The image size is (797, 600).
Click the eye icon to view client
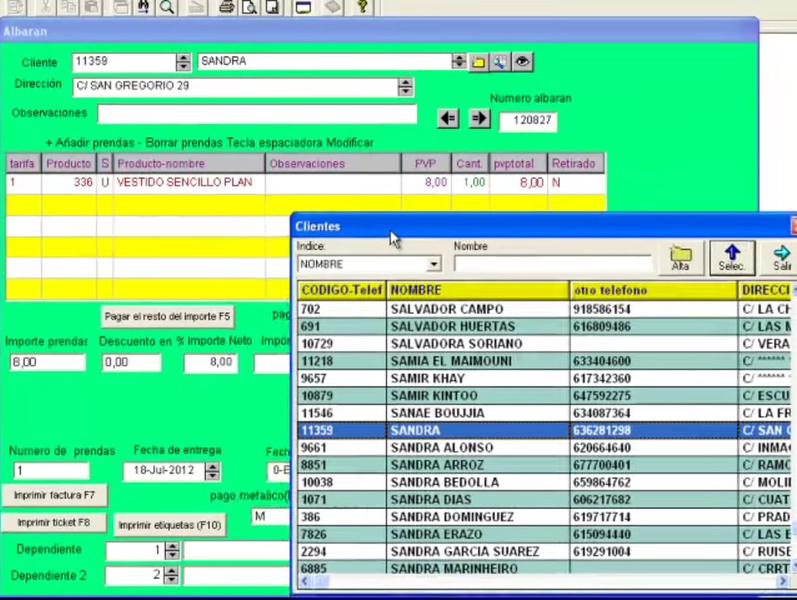522,62
